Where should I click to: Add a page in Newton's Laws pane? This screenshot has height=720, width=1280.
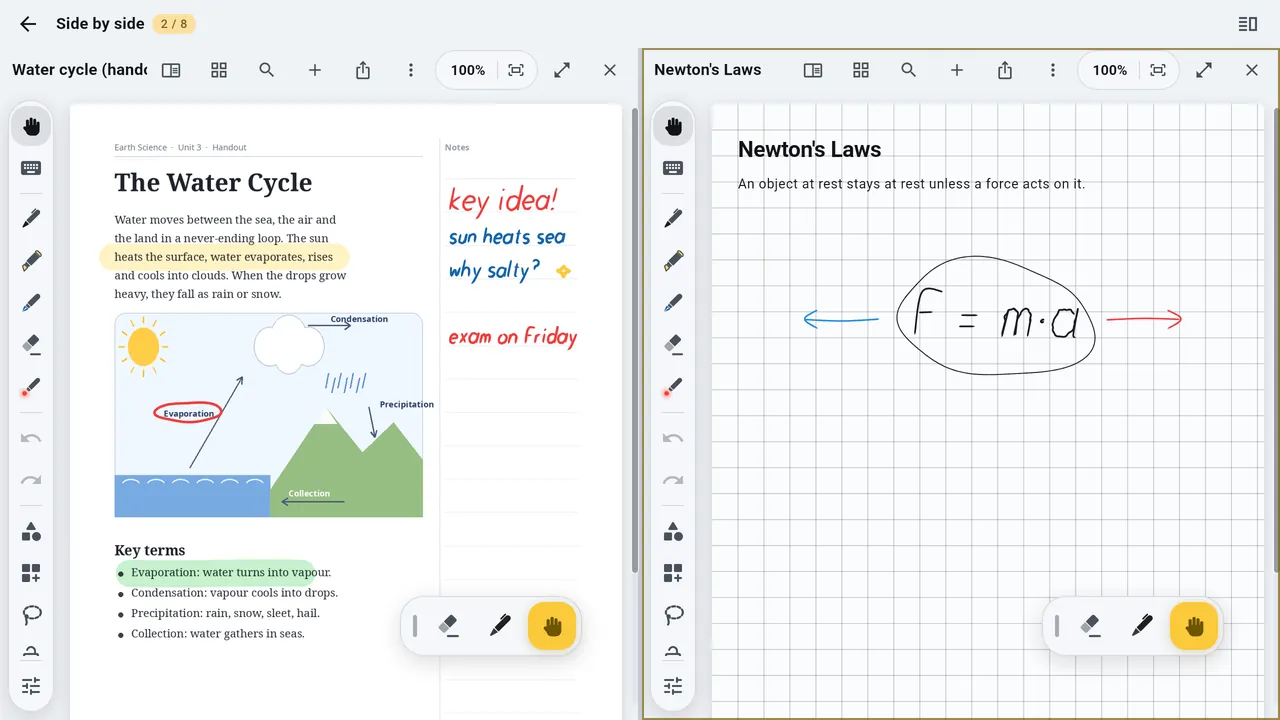click(957, 70)
